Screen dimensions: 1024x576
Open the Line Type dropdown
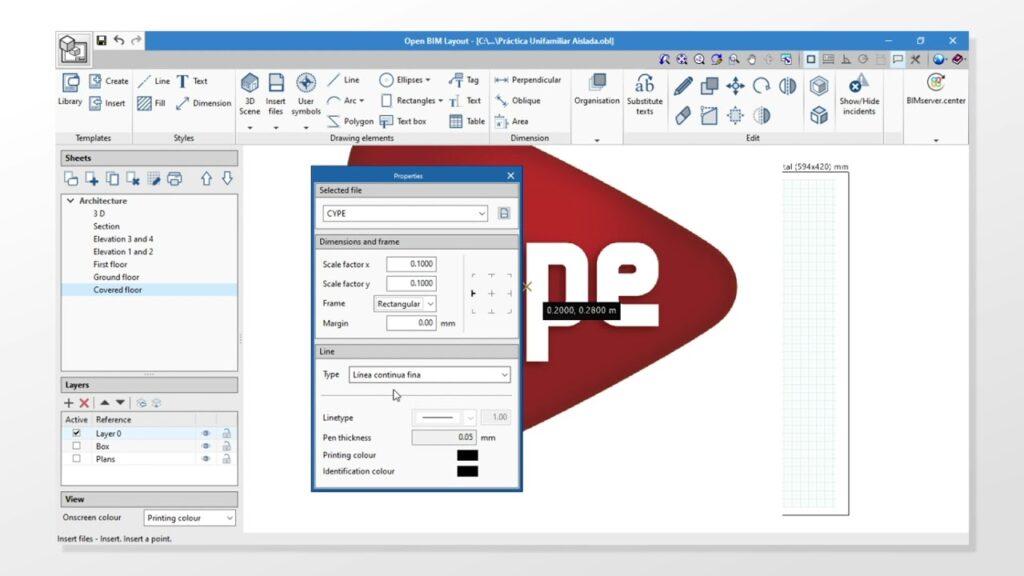tap(429, 375)
